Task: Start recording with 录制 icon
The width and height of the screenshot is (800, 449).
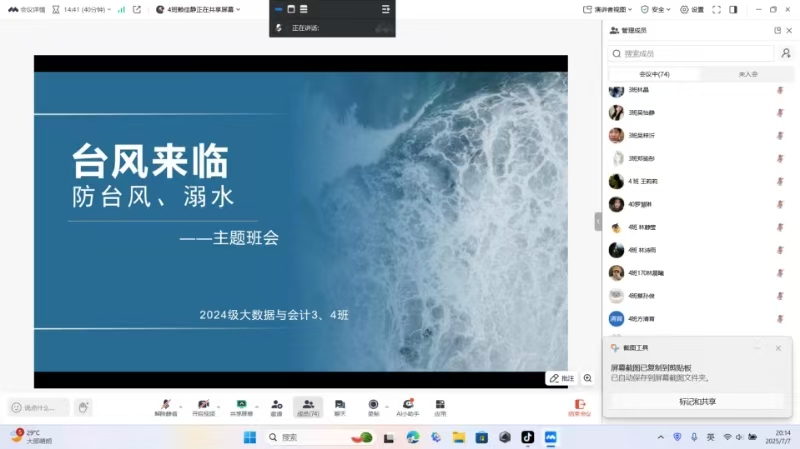Action: (x=373, y=405)
